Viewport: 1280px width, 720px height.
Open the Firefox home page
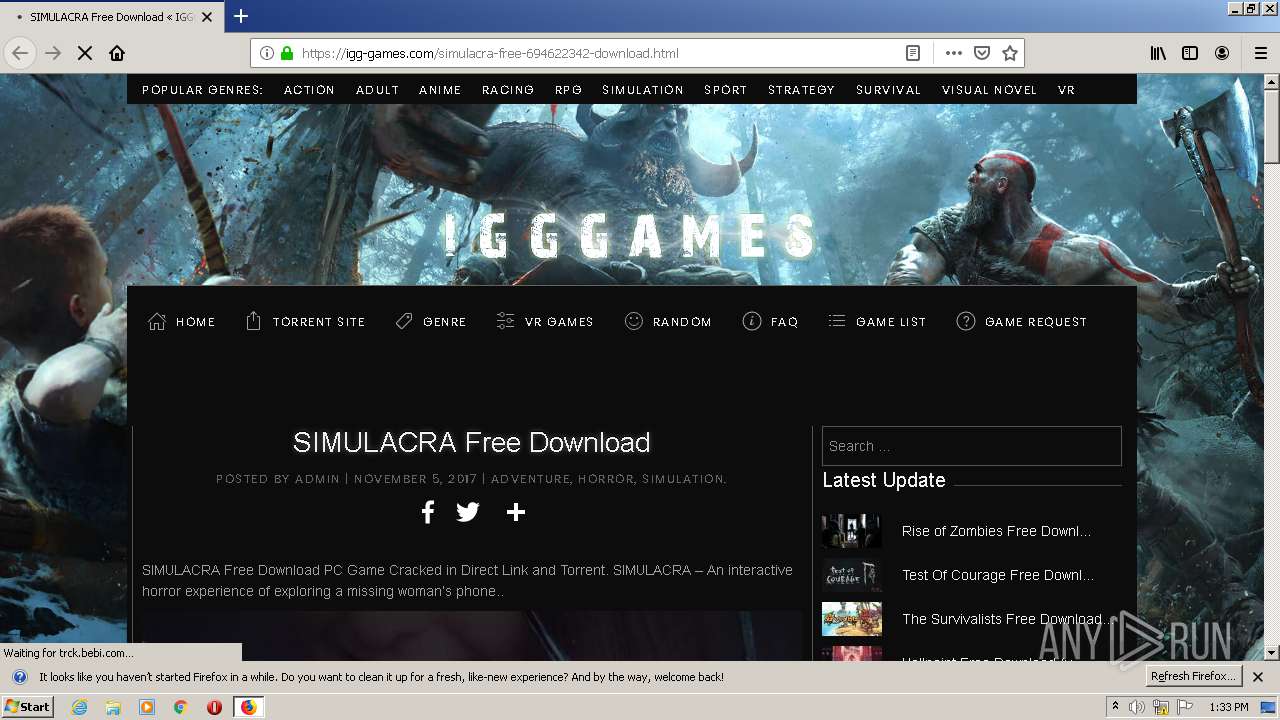(x=117, y=53)
